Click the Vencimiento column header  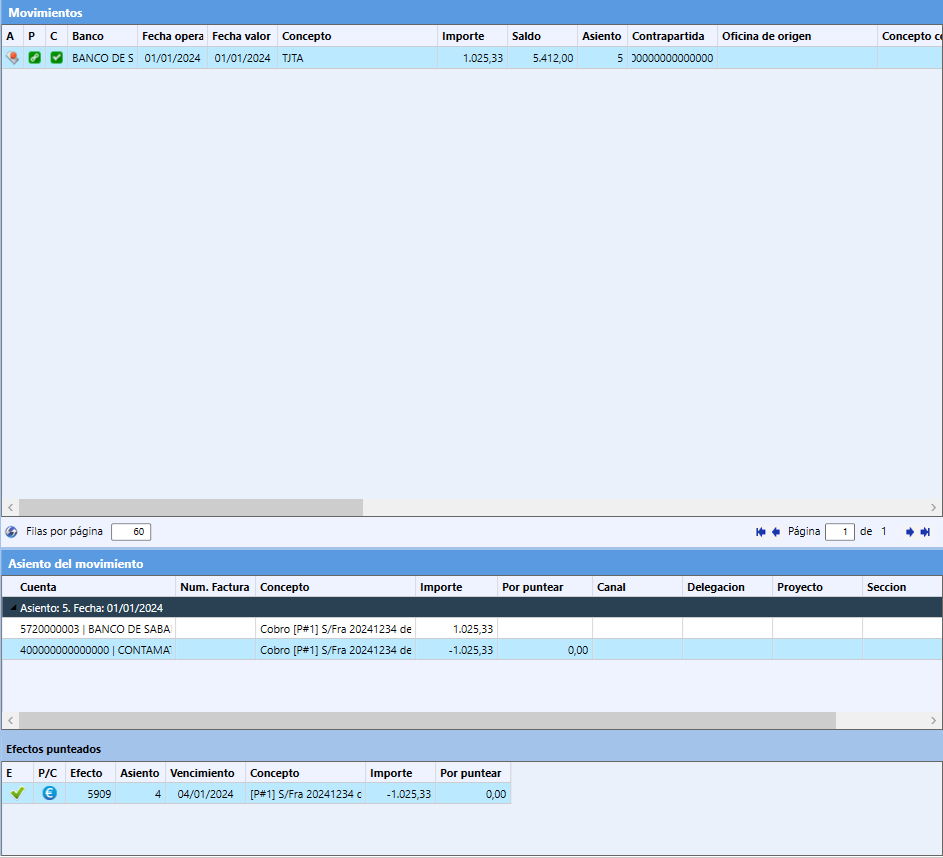(x=205, y=773)
